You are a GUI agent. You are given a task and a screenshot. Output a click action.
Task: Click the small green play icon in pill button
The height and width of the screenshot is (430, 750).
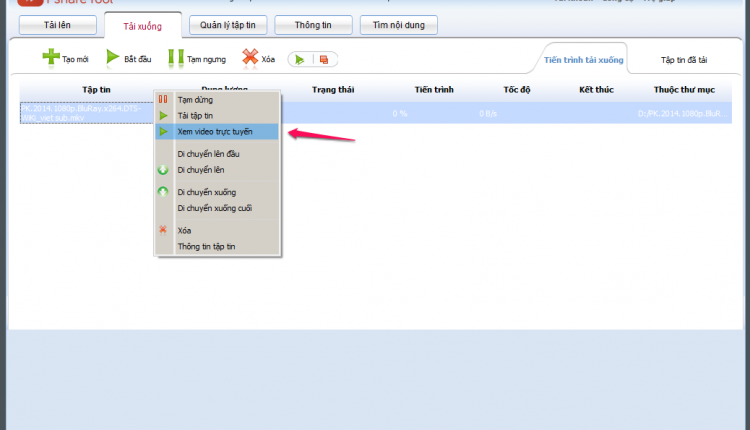click(300, 60)
